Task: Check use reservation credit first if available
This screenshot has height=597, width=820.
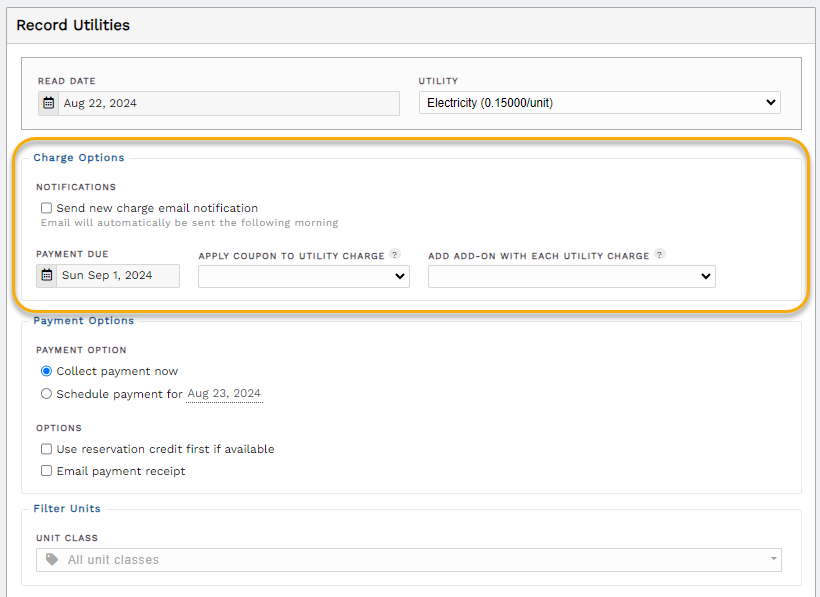Action: pos(45,449)
